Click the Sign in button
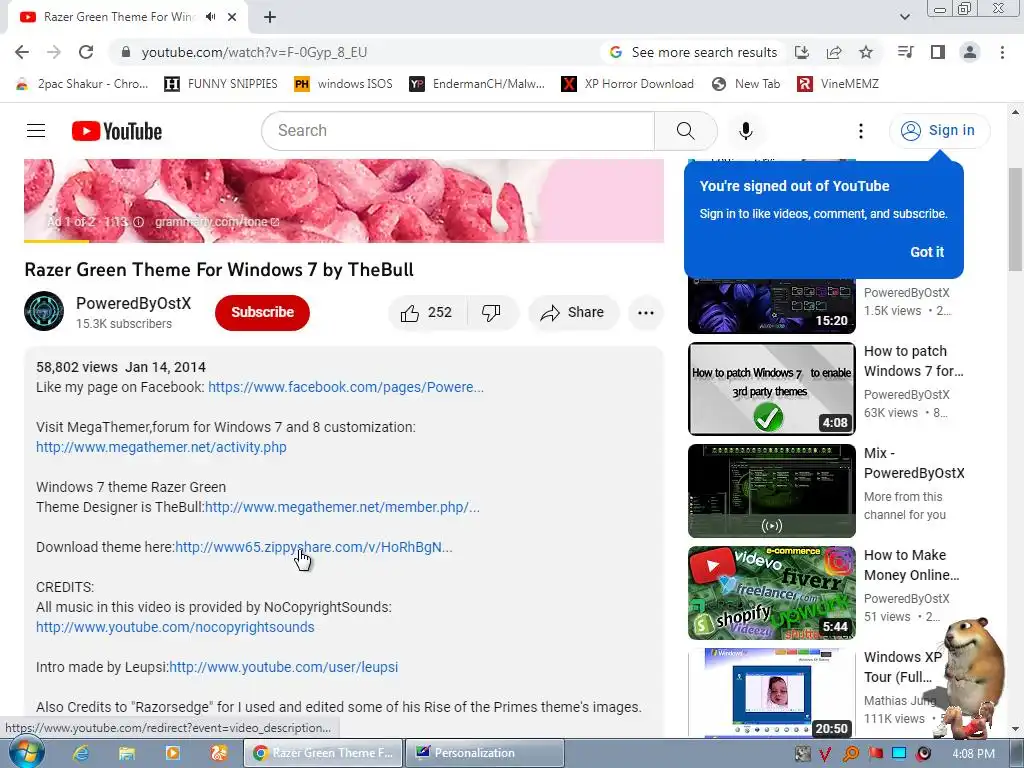This screenshot has width=1024, height=768. pyautogui.click(x=939, y=131)
